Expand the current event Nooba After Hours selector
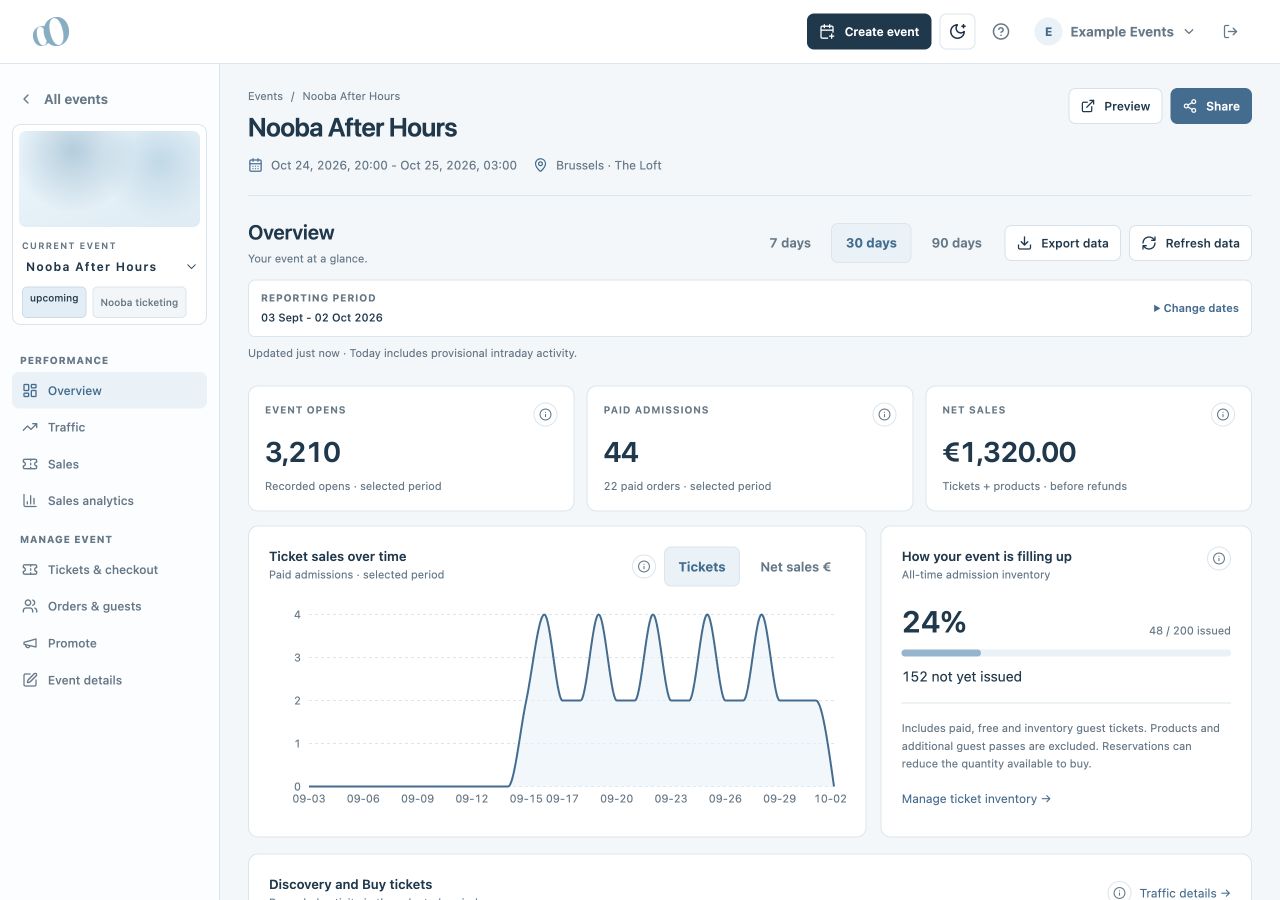 click(x=110, y=267)
